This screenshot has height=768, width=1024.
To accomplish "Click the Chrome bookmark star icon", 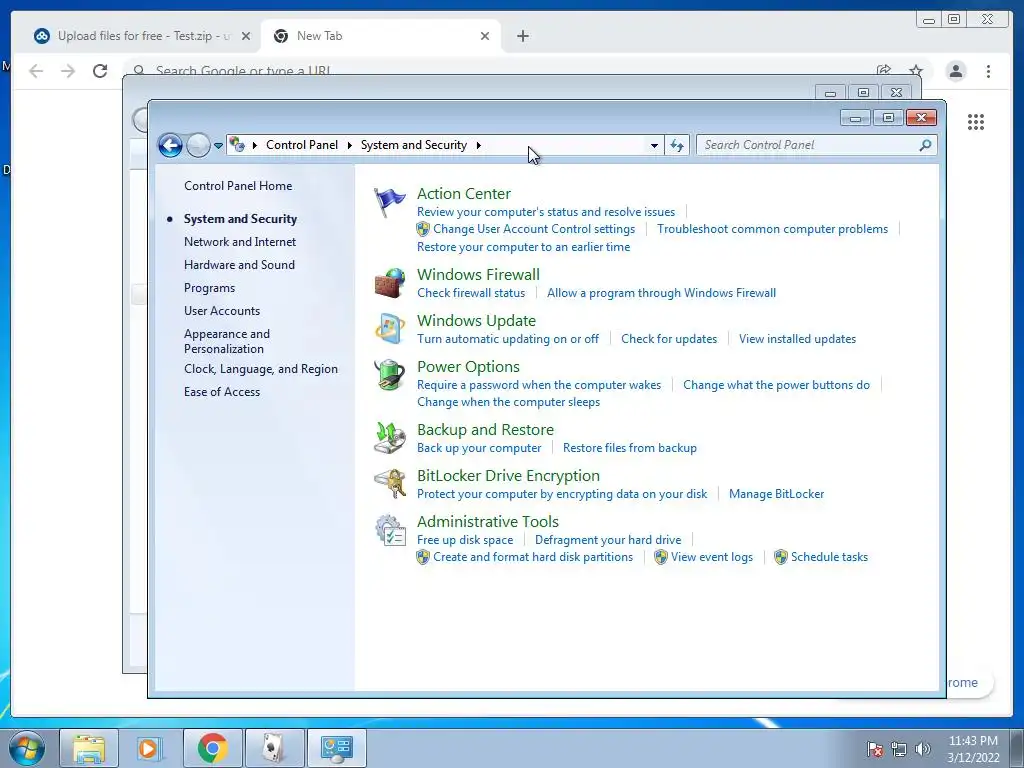I will pyautogui.click(x=916, y=71).
